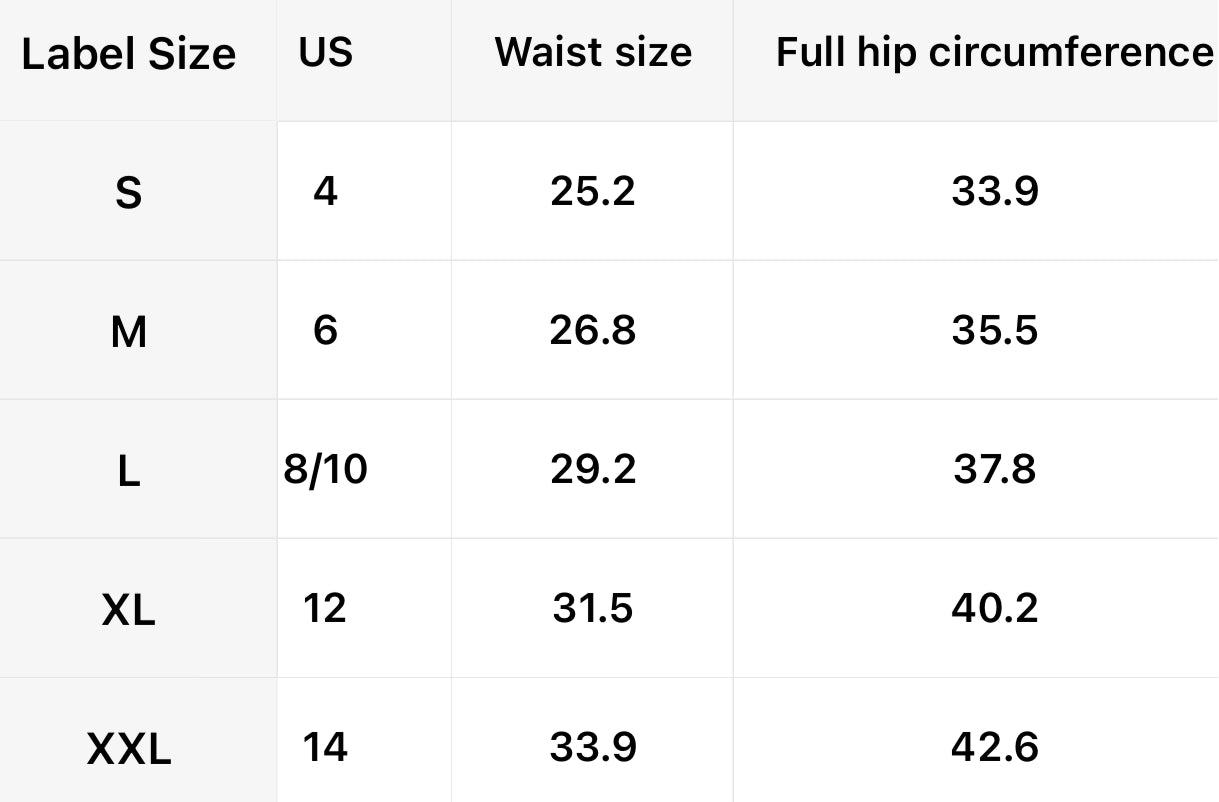The image size is (1219, 802).
Task: Click the L label size cell
Action: (129, 470)
